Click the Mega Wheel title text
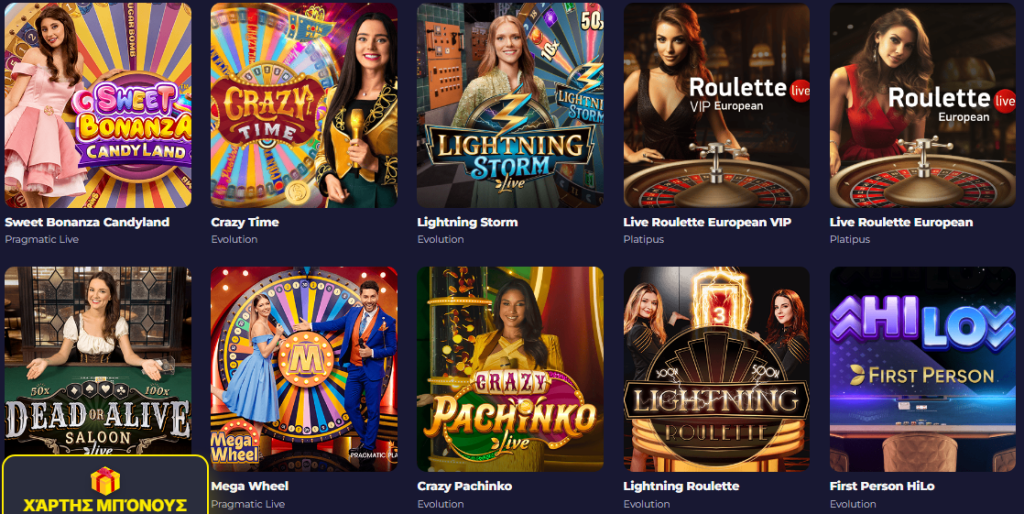Image resolution: width=1024 pixels, height=514 pixels. (249, 487)
